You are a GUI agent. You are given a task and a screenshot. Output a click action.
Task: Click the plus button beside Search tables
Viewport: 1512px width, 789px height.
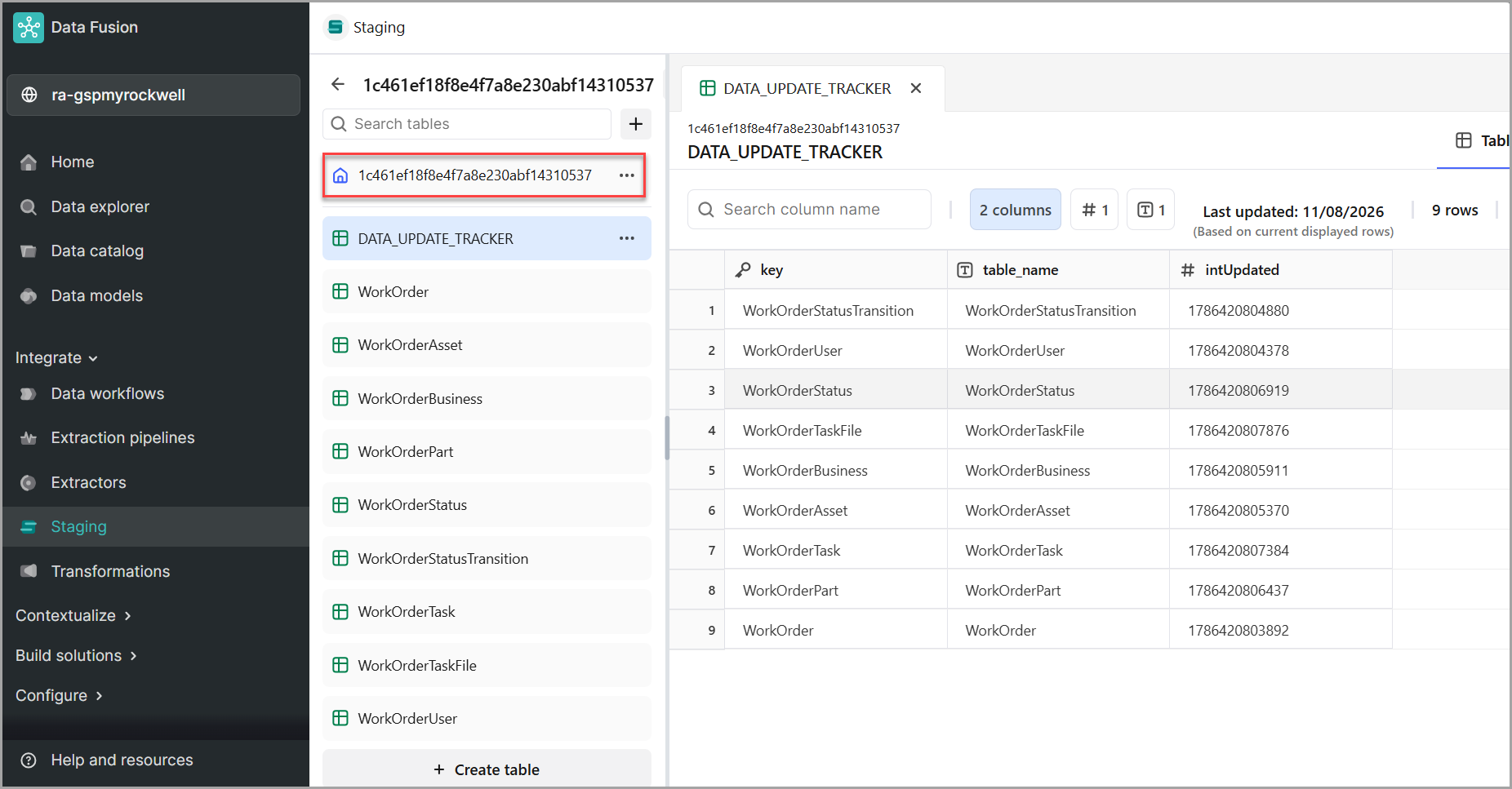tap(636, 124)
